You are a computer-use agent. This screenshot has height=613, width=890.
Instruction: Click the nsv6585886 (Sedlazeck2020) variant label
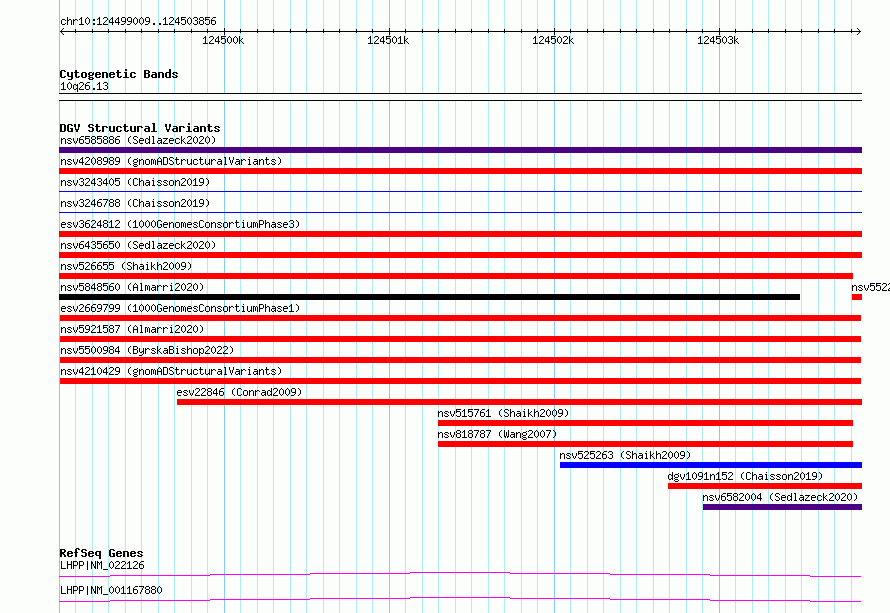click(138, 140)
